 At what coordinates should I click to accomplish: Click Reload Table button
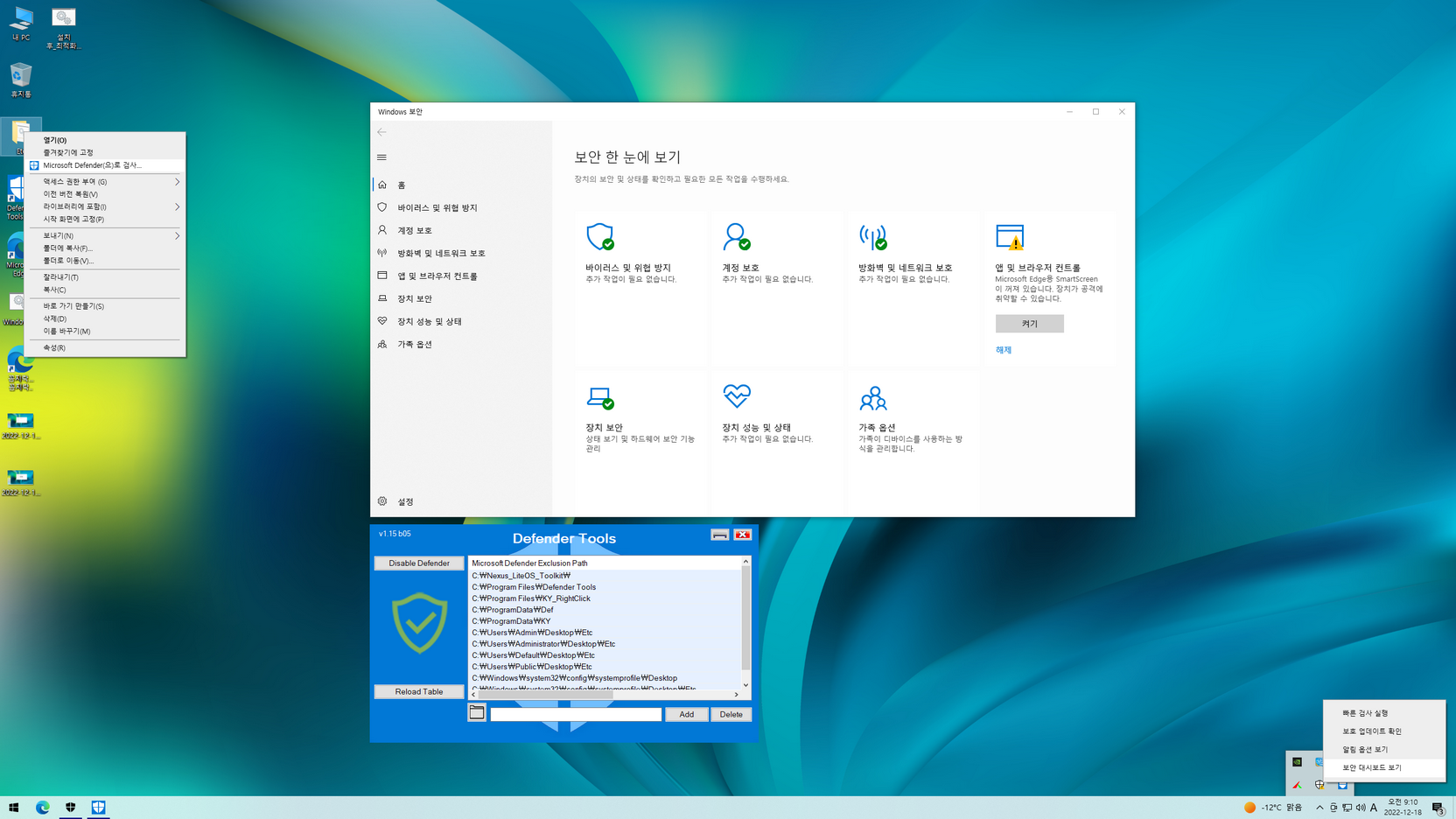coord(419,691)
